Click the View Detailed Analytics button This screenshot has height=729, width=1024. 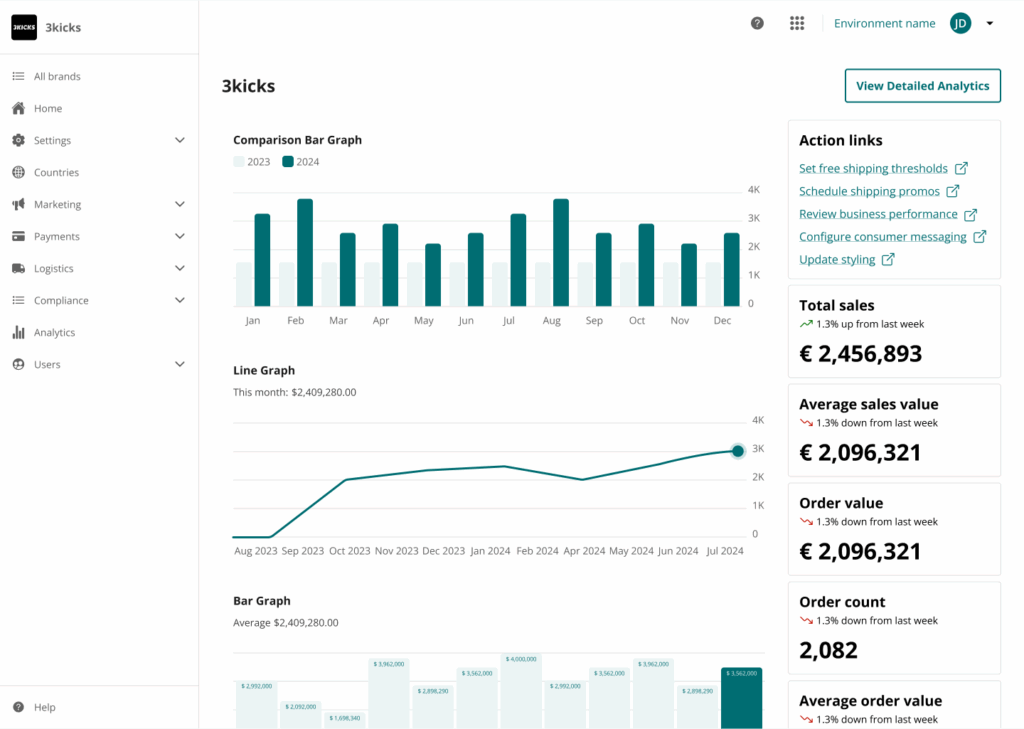click(922, 86)
